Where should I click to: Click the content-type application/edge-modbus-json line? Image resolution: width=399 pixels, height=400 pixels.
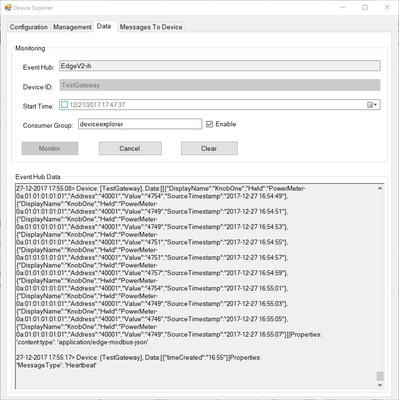click(x=82, y=342)
